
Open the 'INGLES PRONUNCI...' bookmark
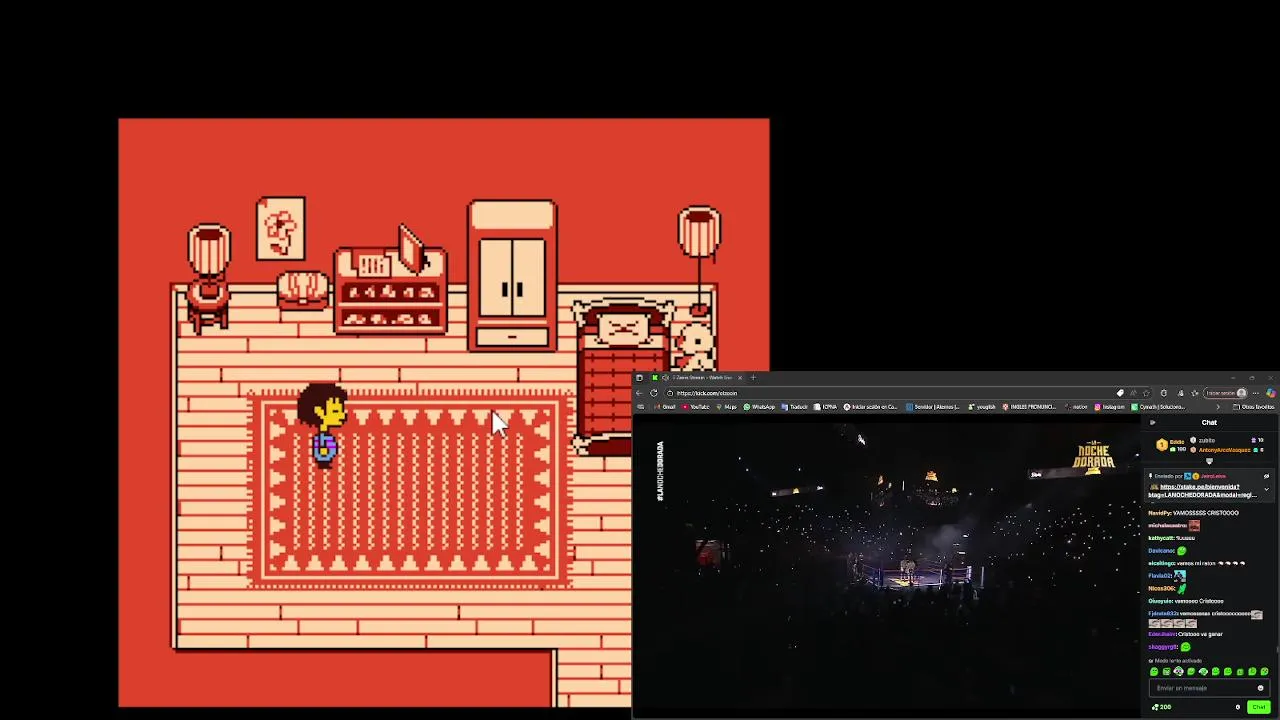1029,407
